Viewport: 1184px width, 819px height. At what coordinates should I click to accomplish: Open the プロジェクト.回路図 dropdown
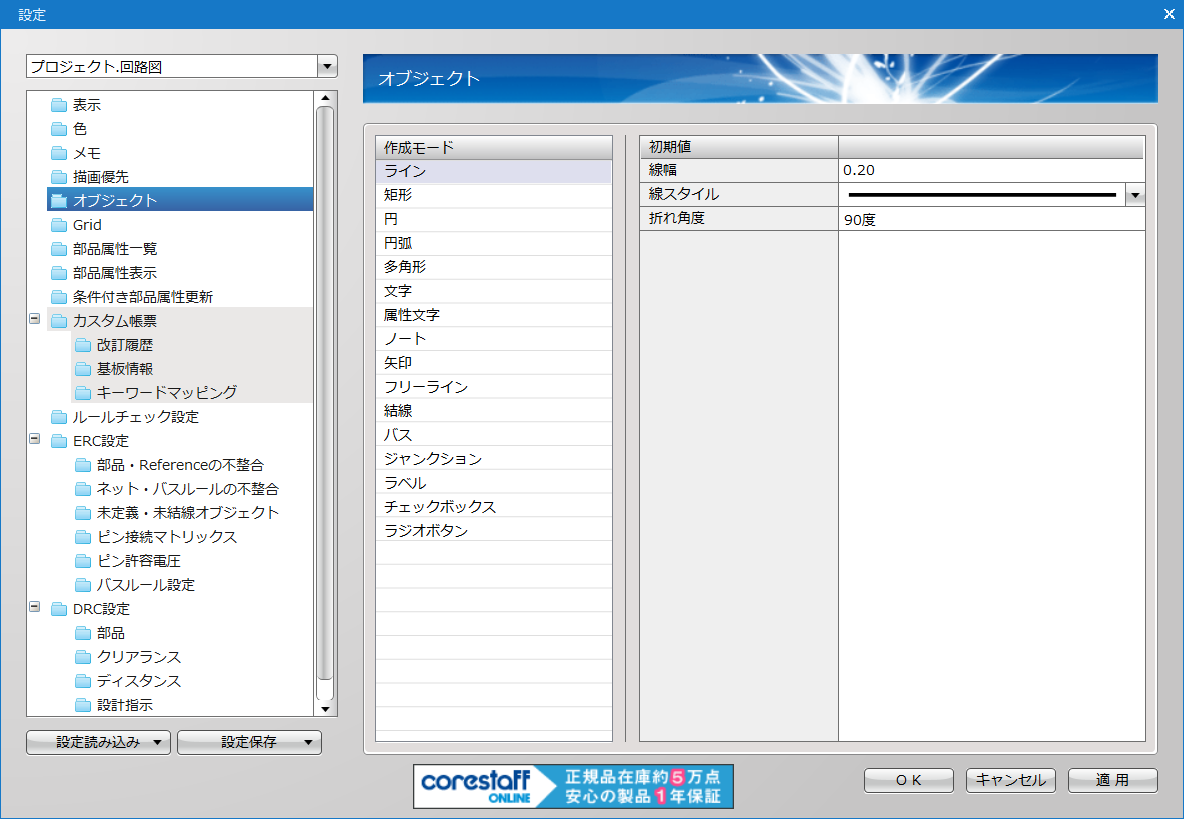click(326, 67)
